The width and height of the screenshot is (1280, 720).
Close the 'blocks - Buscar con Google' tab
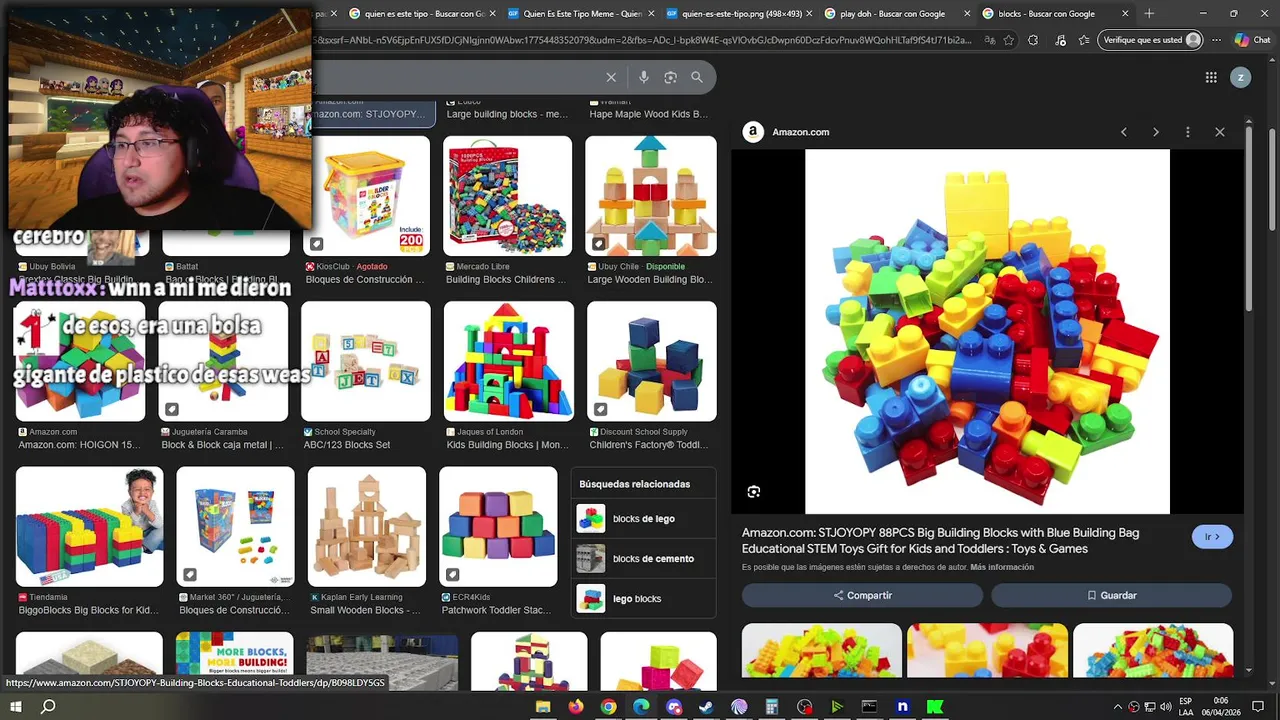[1125, 14]
